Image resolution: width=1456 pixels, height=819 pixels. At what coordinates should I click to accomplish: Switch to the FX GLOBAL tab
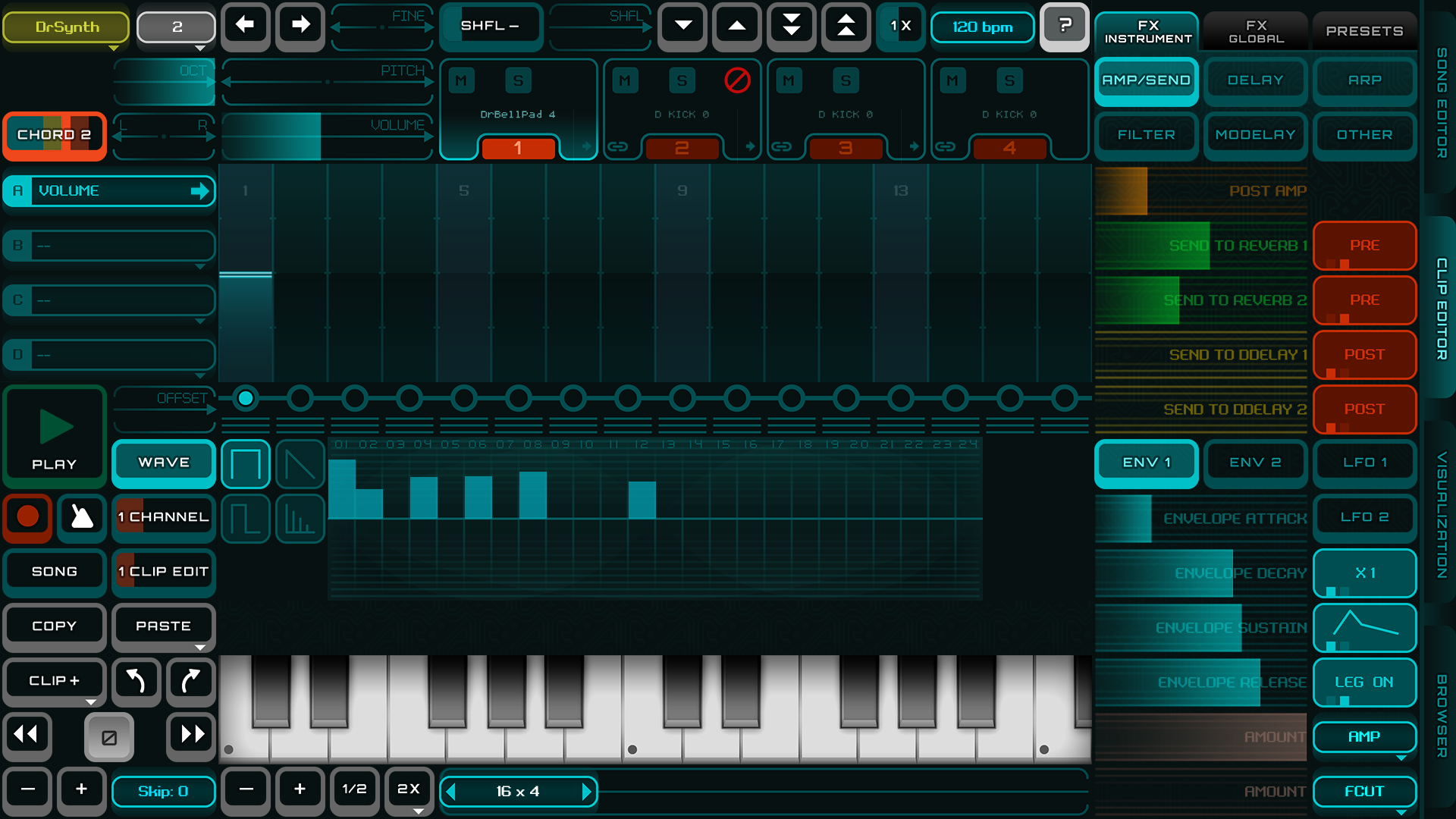(x=1256, y=31)
